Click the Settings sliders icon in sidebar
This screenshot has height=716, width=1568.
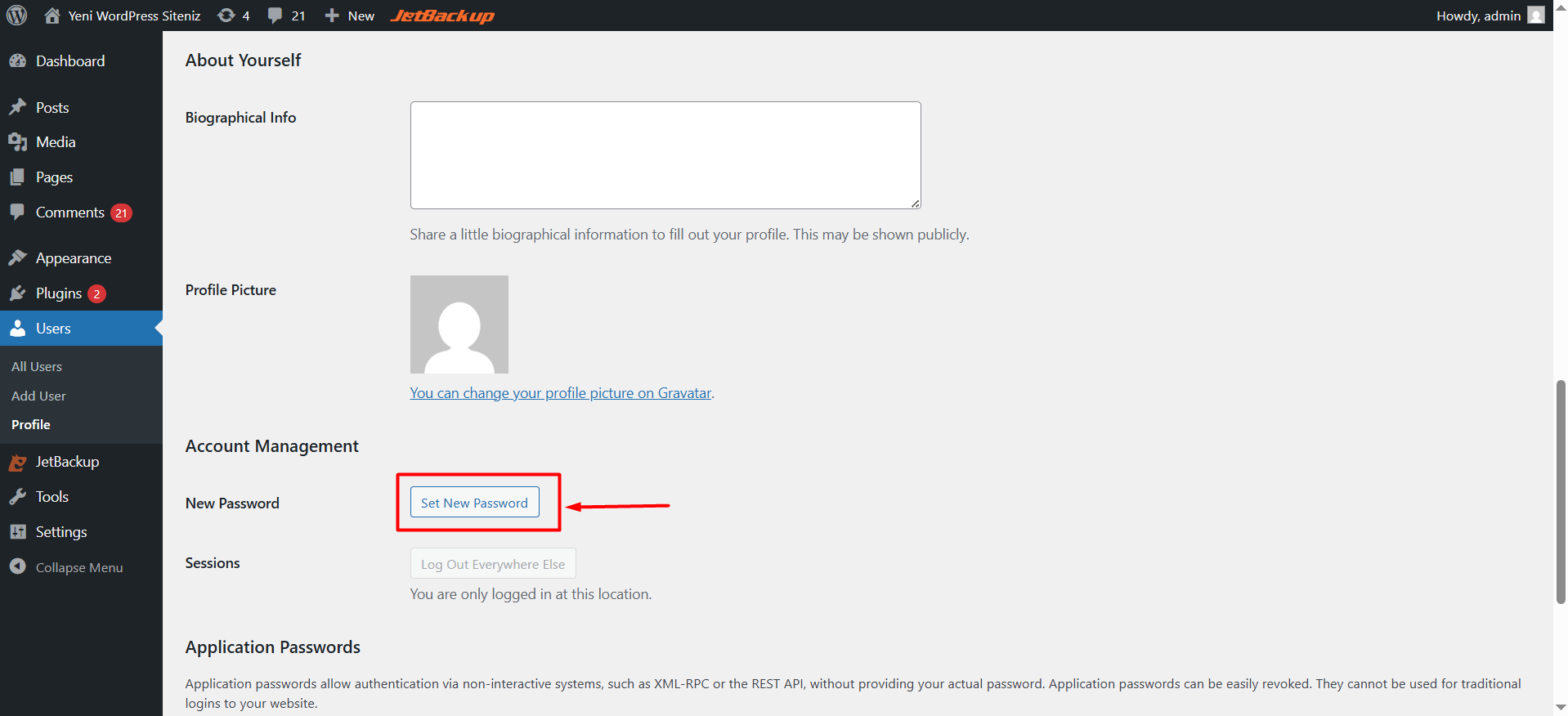[17, 532]
